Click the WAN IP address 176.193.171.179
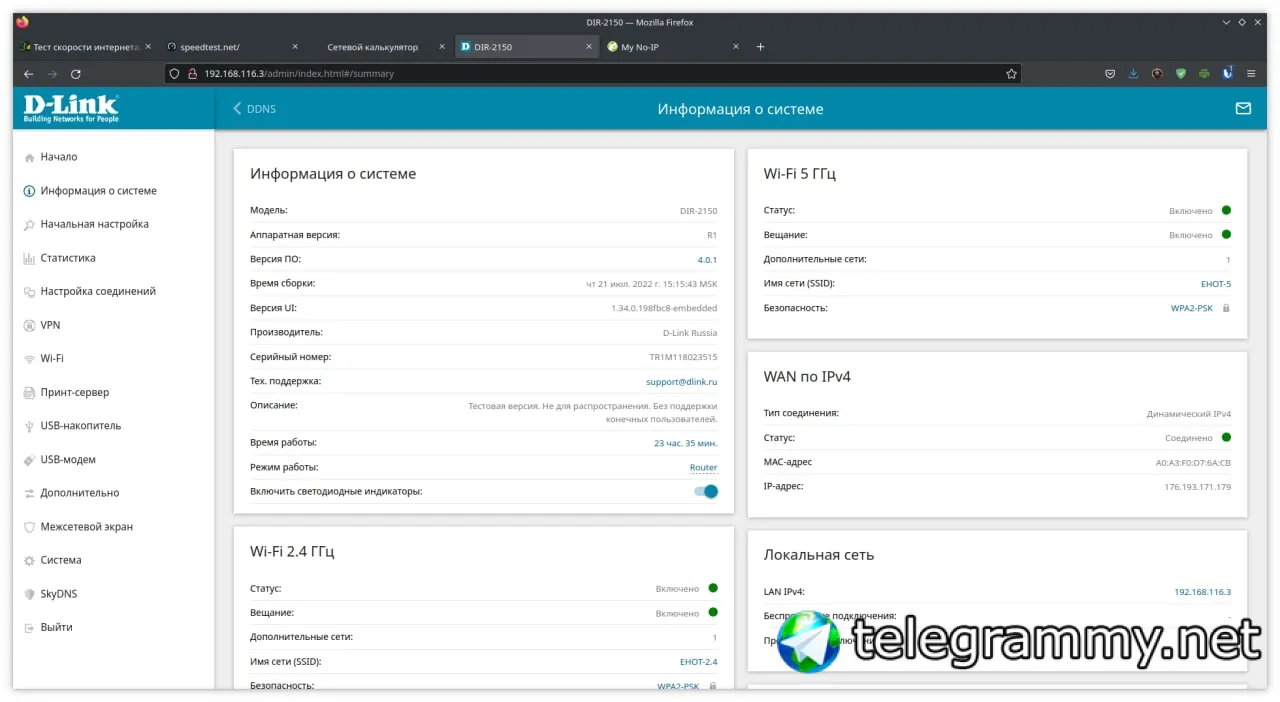This screenshot has width=1280, height=702. 1198,487
